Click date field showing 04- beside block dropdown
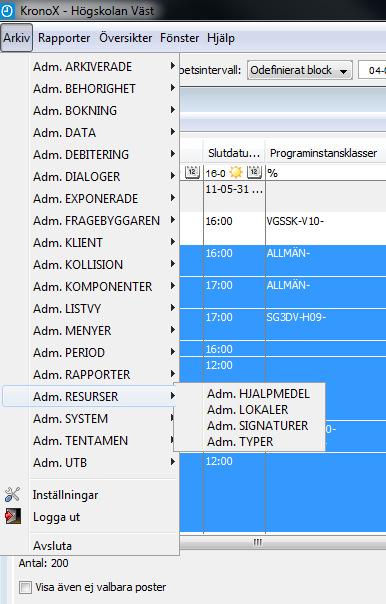 point(372,70)
